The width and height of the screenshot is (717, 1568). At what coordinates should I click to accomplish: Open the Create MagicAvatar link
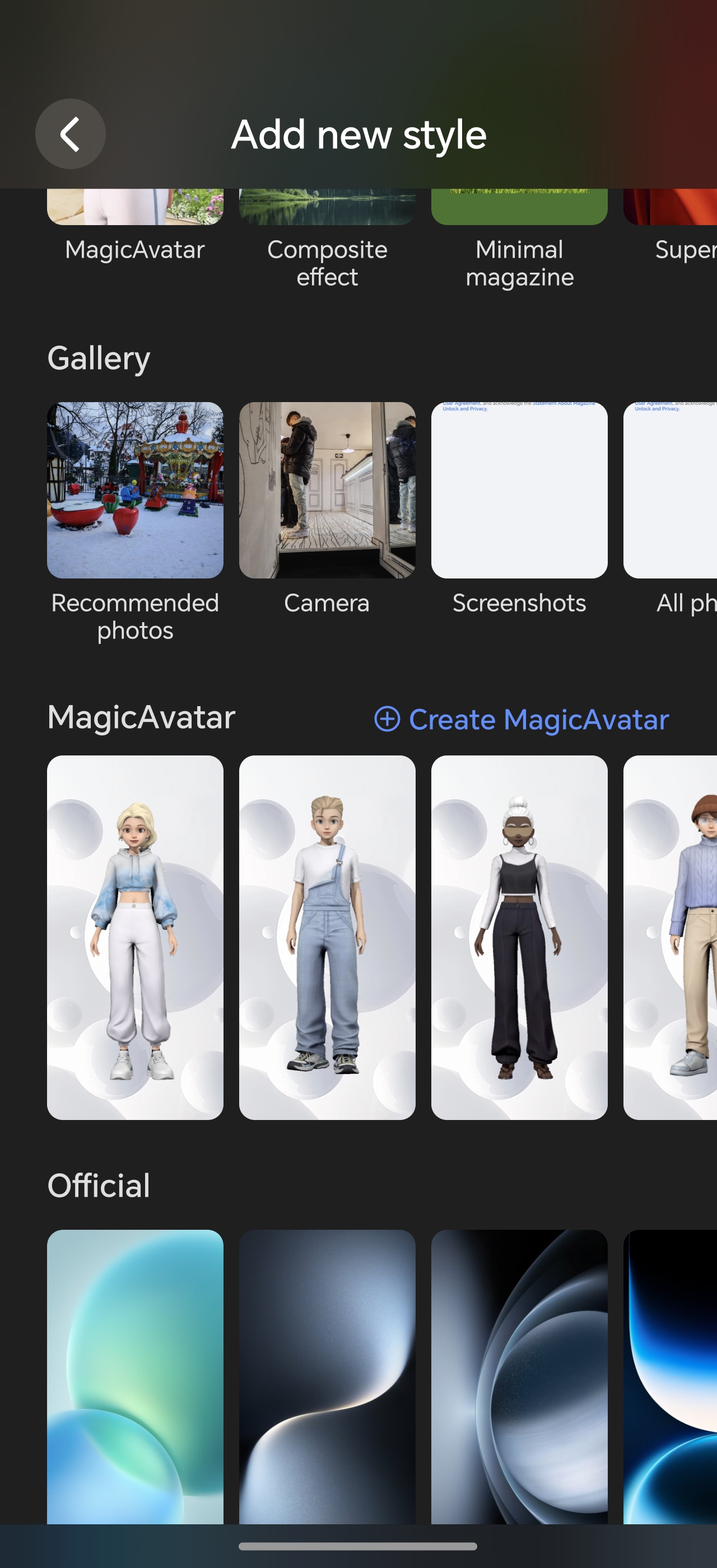pos(522,719)
